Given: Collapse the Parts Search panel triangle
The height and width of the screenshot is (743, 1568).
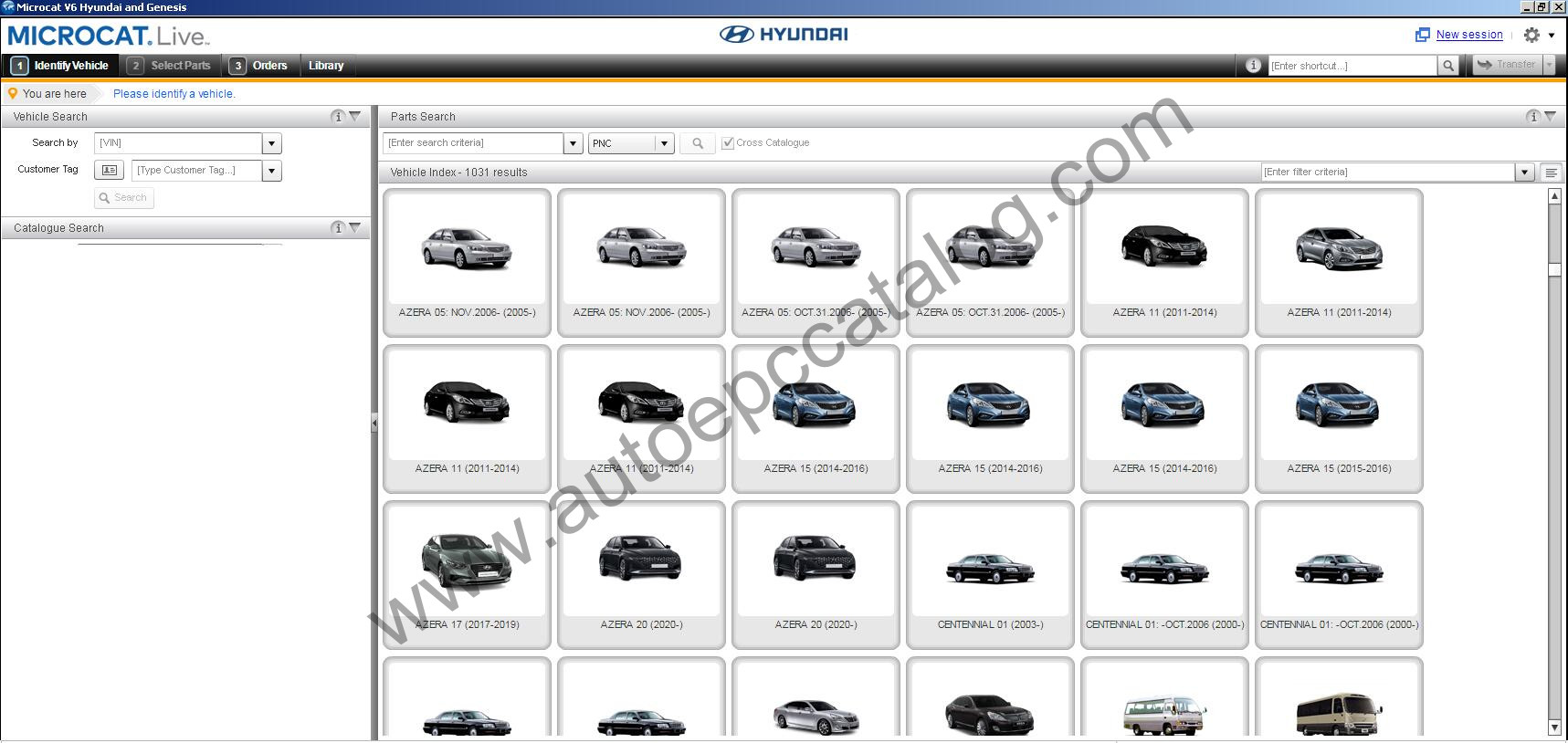Looking at the screenshot, I should (1550, 116).
